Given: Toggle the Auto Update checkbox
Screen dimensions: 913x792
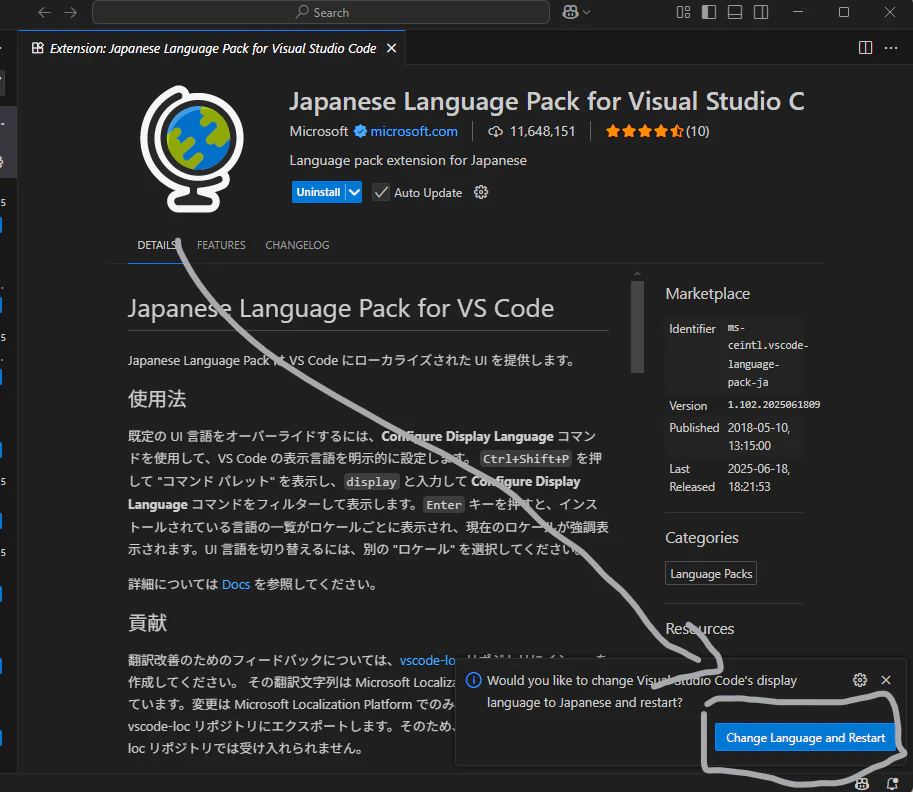Looking at the screenshot, I should click(381, 192).
